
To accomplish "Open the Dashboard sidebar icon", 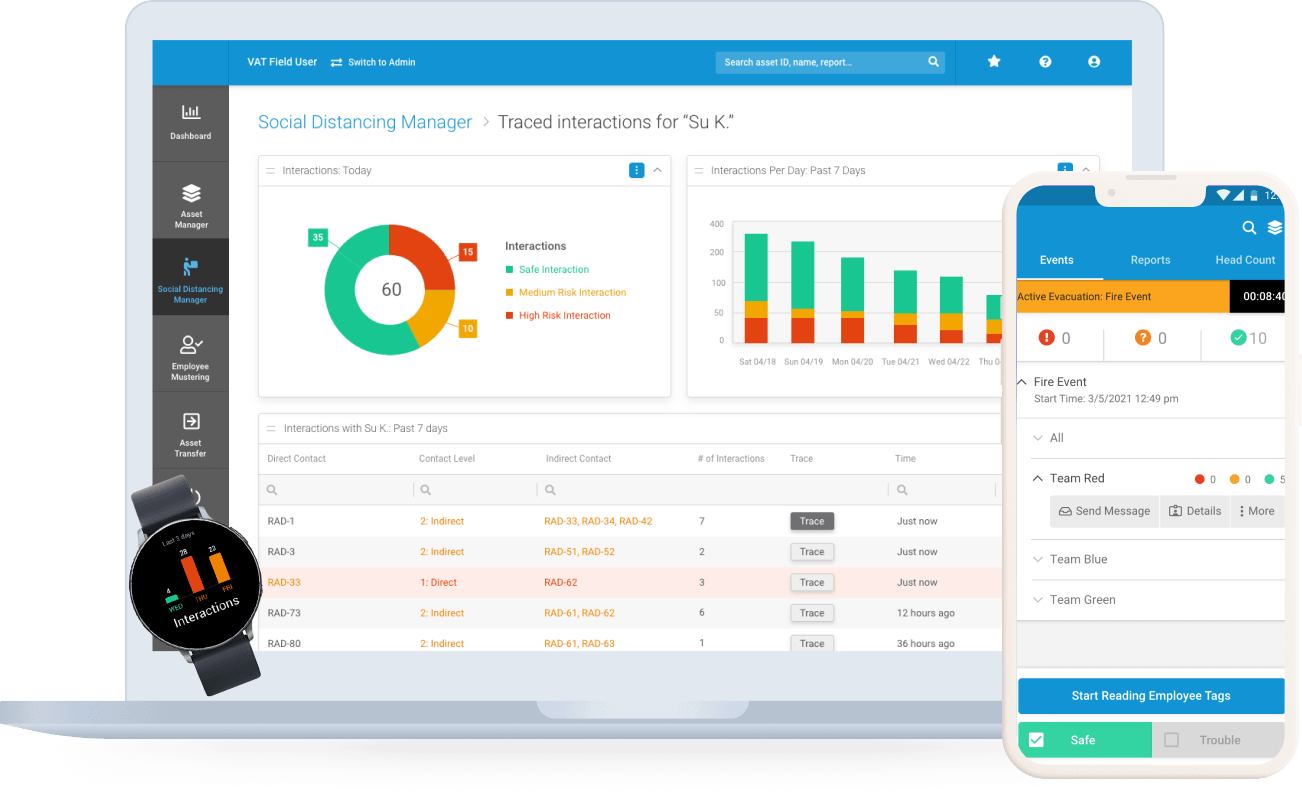I will pos(190,121).
